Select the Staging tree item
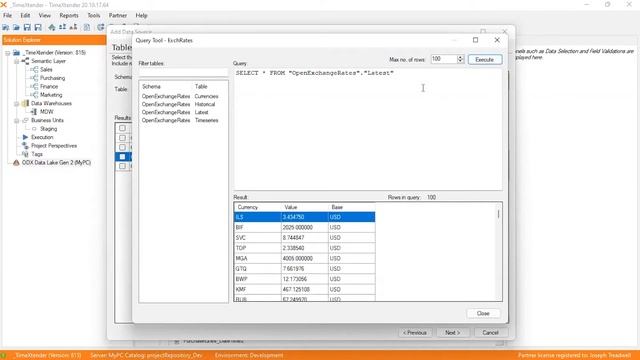The height and width of the screenshot is (360, 640). (49, 129)
